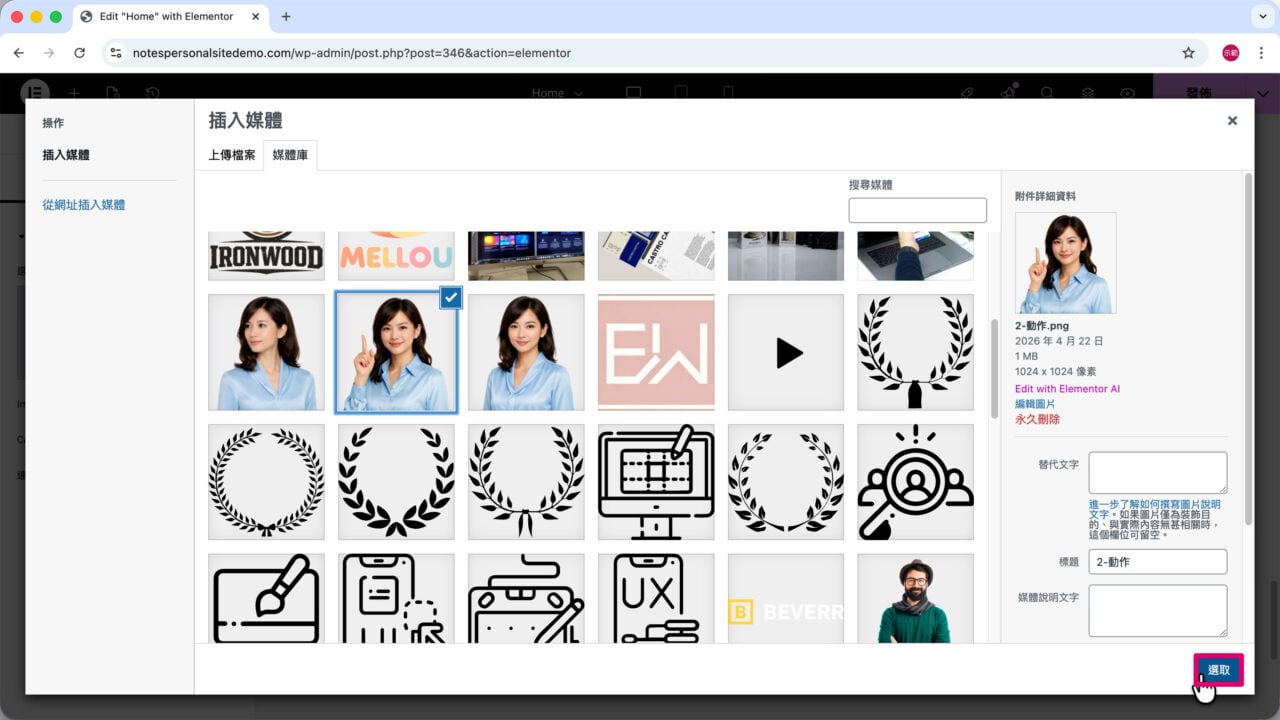Bookmark page with star icon
This screenshot has width=1280, height=720.
point(1188,53)
